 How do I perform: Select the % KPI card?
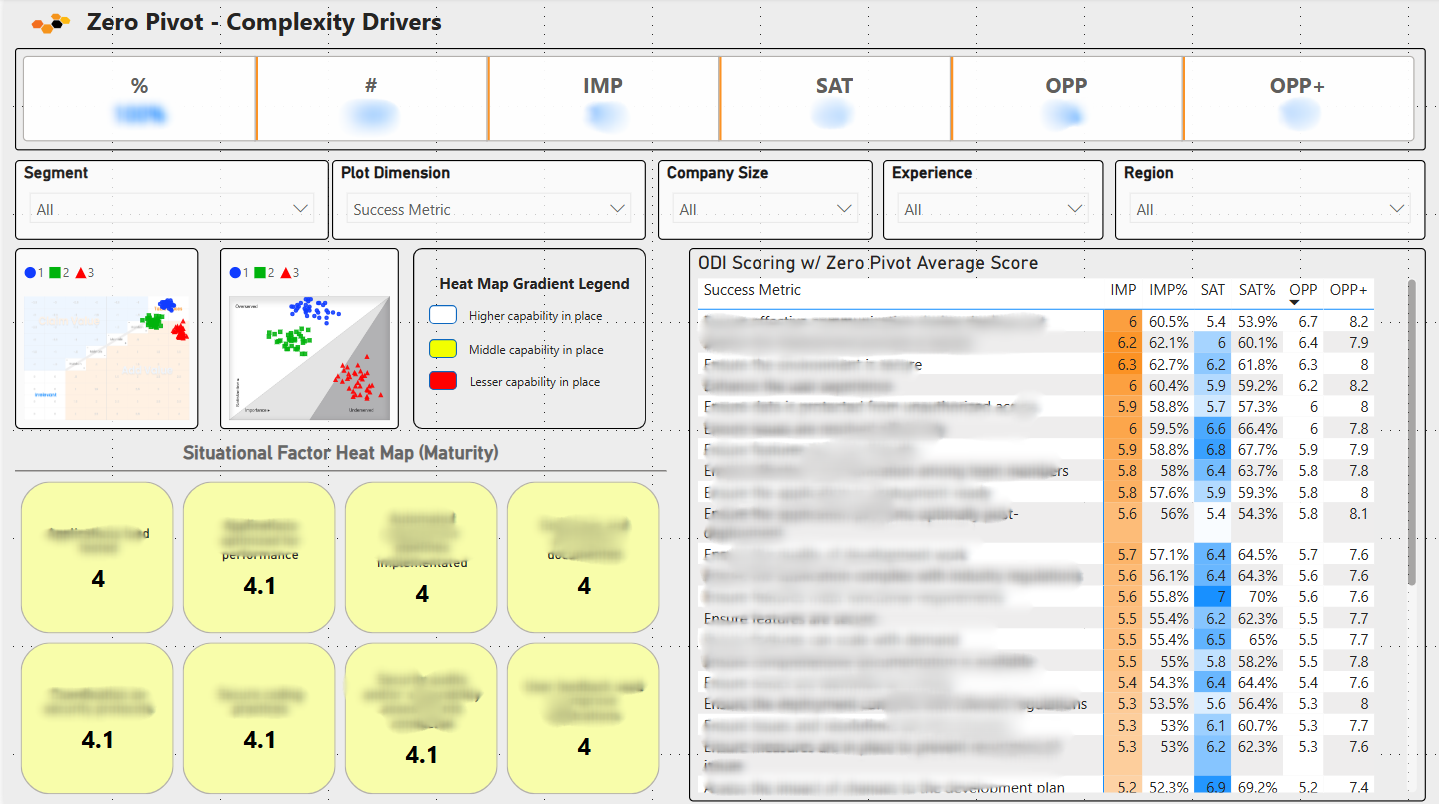pyautogui.click(x=139, y=98)
